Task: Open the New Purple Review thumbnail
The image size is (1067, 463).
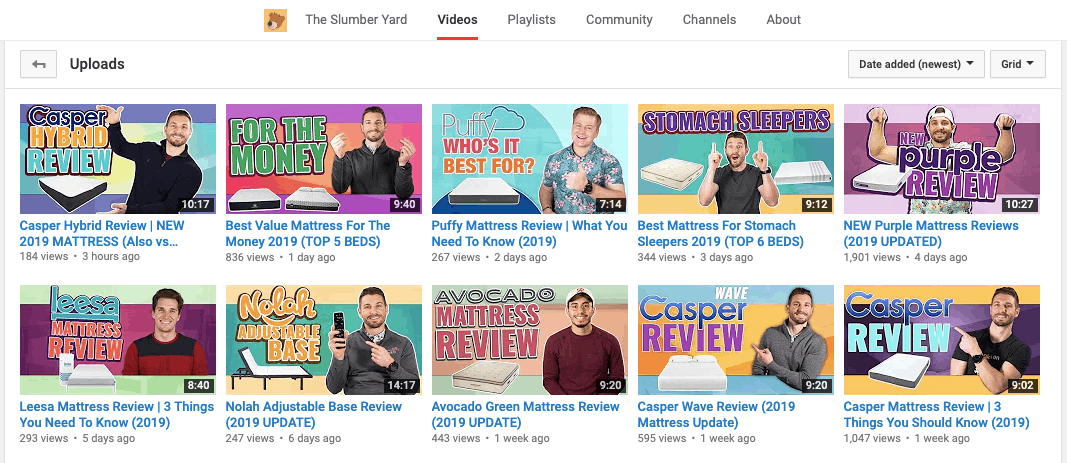Action: click(941, 159)
